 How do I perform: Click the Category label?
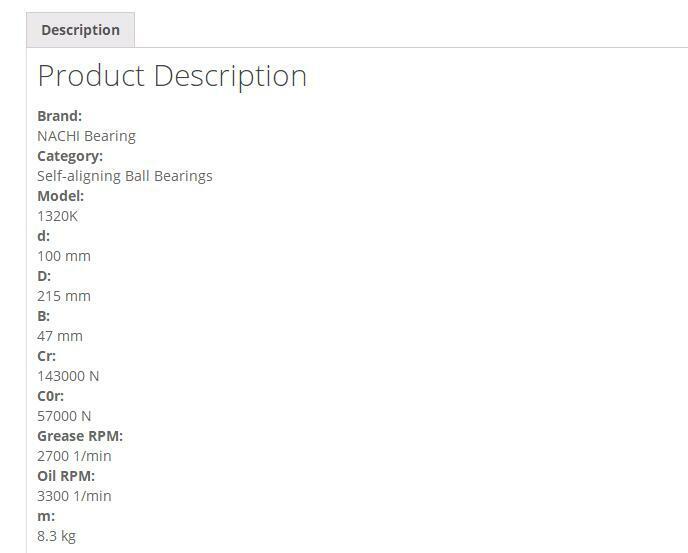pyautogui.click(x=70, y=156)
